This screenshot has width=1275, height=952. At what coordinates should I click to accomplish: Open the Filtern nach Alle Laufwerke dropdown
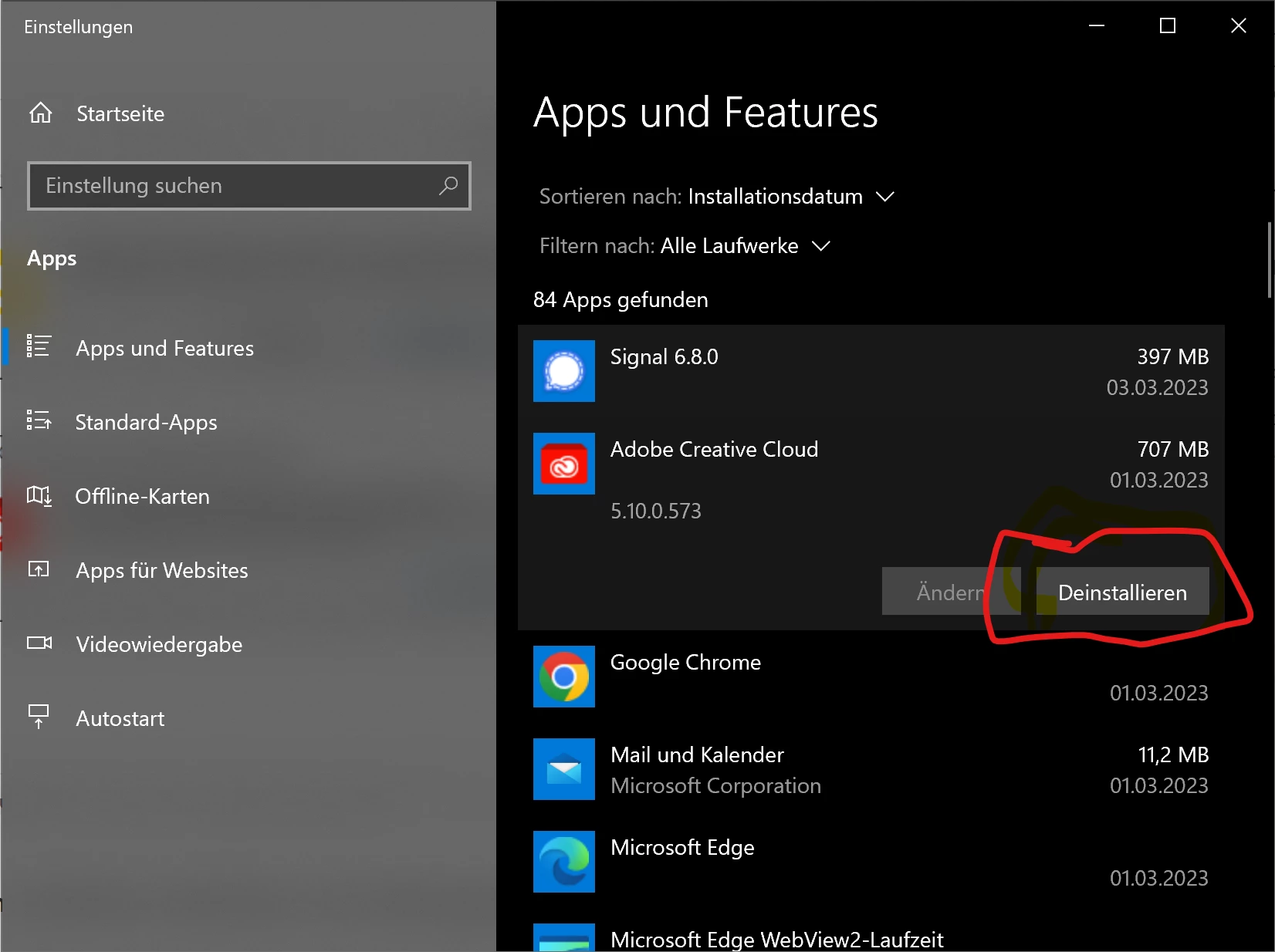coord(685,246)
